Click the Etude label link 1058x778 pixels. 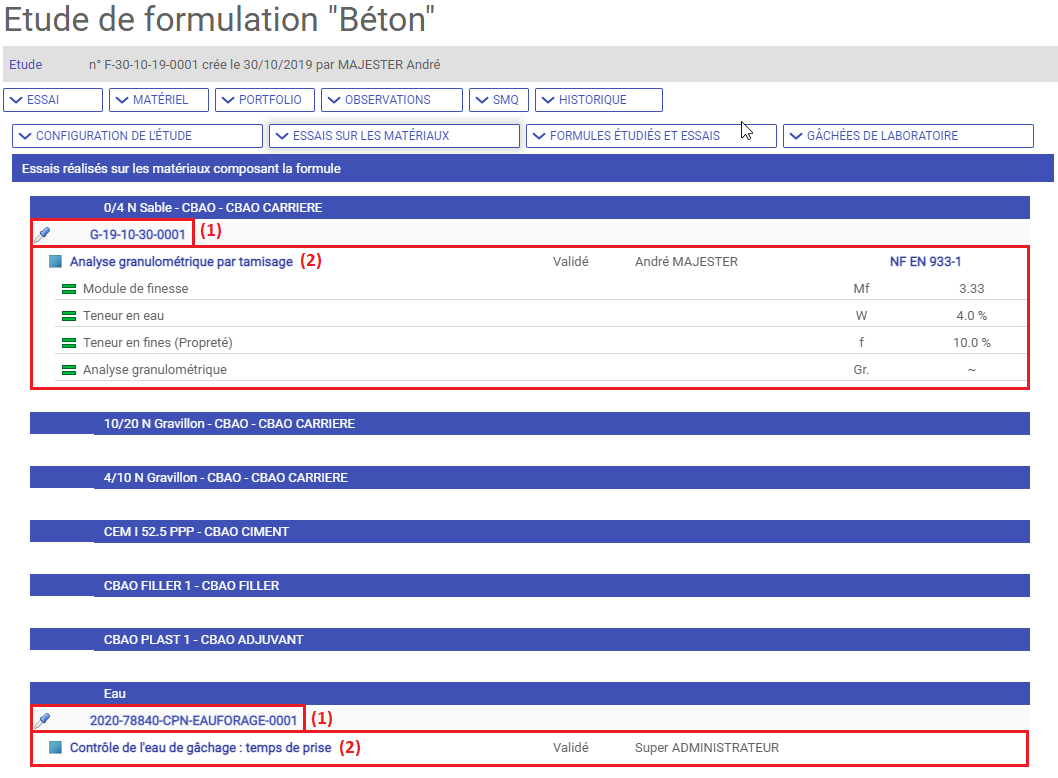tap(26, 64)
